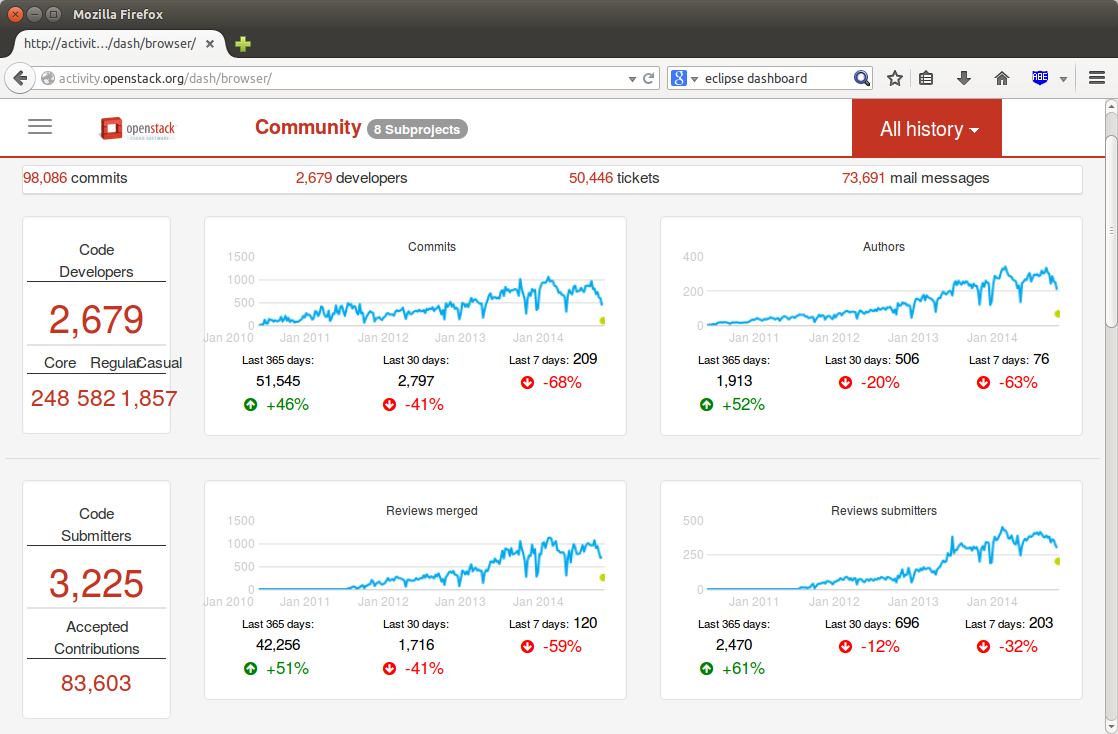
Task: Open the hamburger sidebar menu on the dashboard
Action: pos(40,126)
